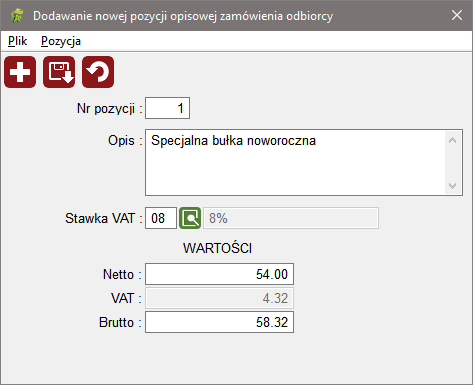Click the red plus add-new icon
The image size is (473, 385).
(x=20, y=72)
